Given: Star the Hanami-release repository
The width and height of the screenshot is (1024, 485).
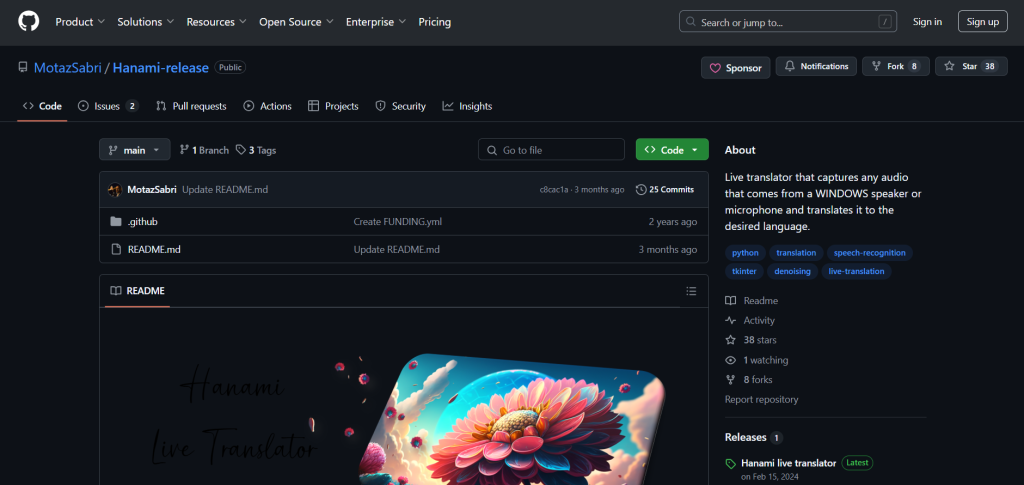Looking at the screenshot, I should (961, 67).
